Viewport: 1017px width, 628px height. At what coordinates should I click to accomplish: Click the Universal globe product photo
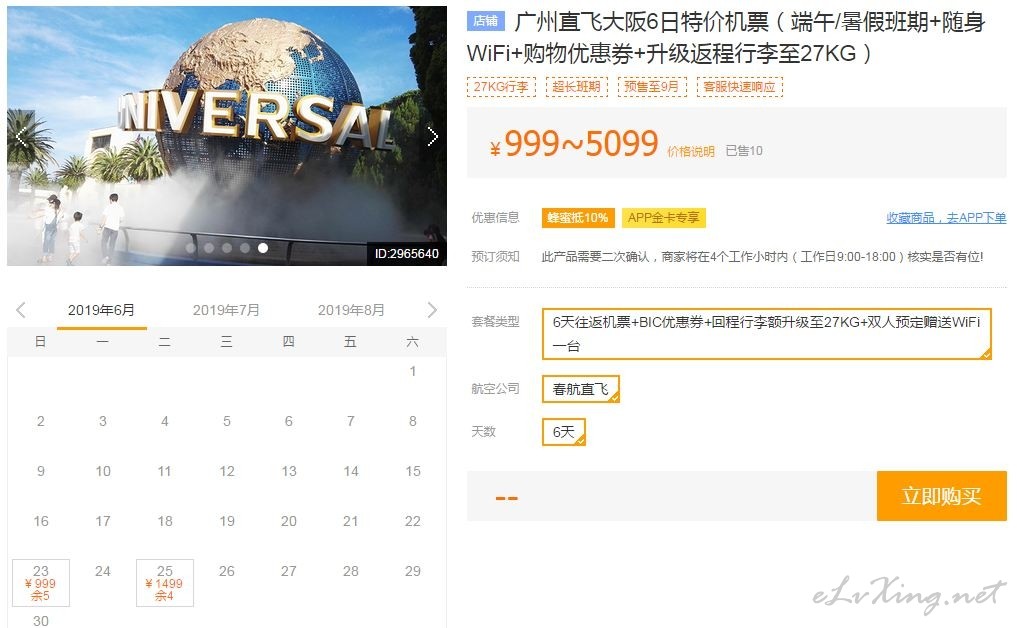(227, 136)
